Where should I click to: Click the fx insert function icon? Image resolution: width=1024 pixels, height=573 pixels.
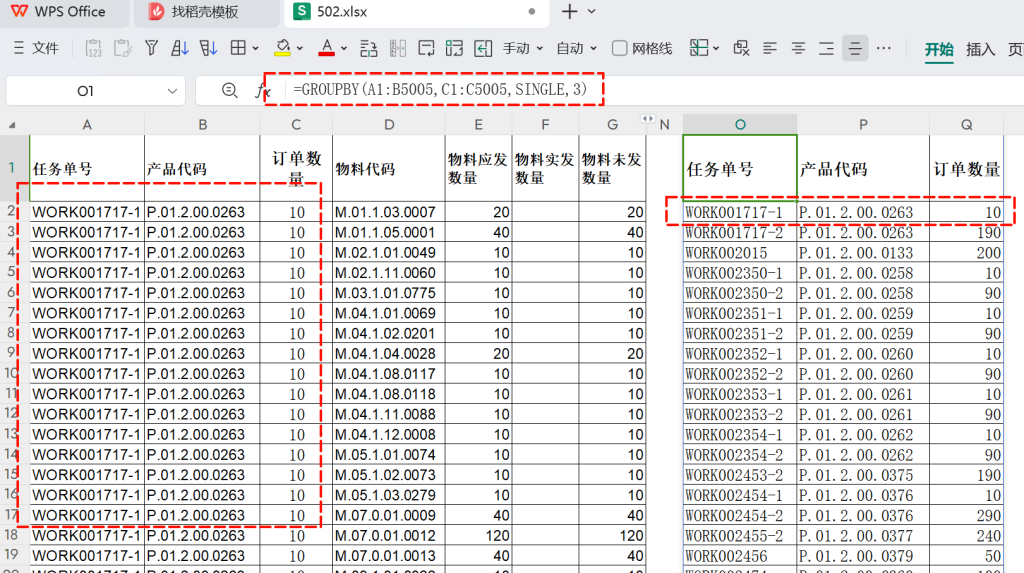(x=263, y=91)
